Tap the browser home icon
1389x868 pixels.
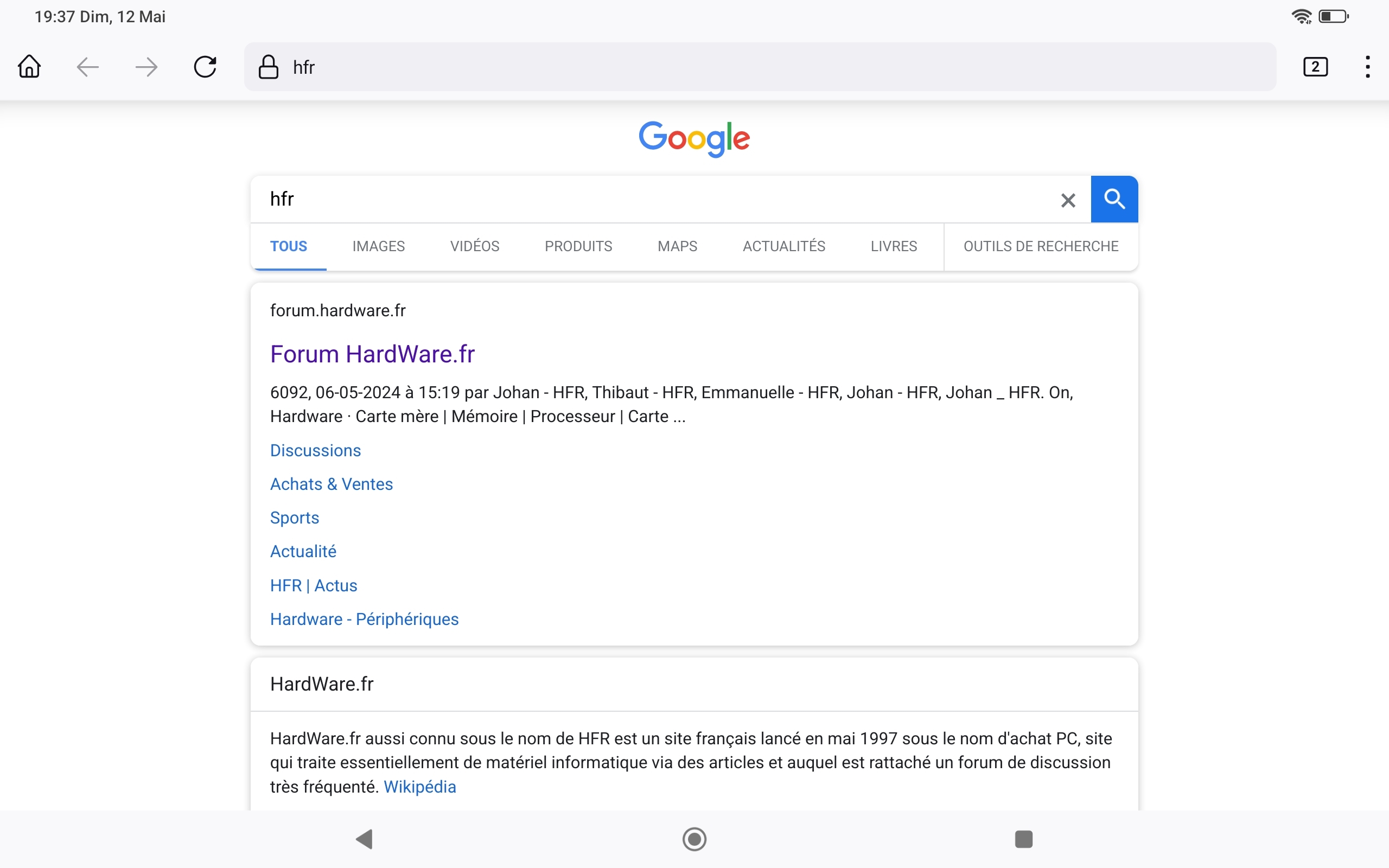[29, 67]
